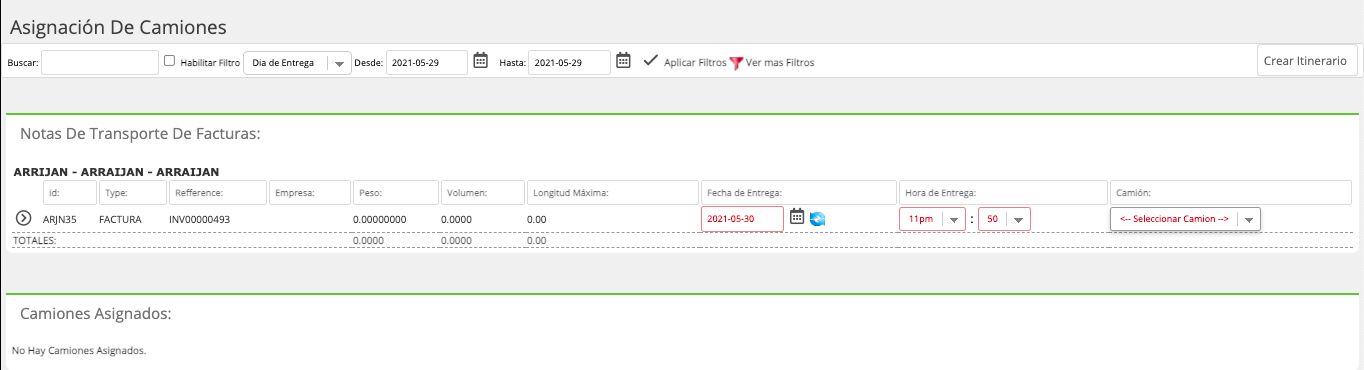Click the Peso column filter field

coord(395,192)
